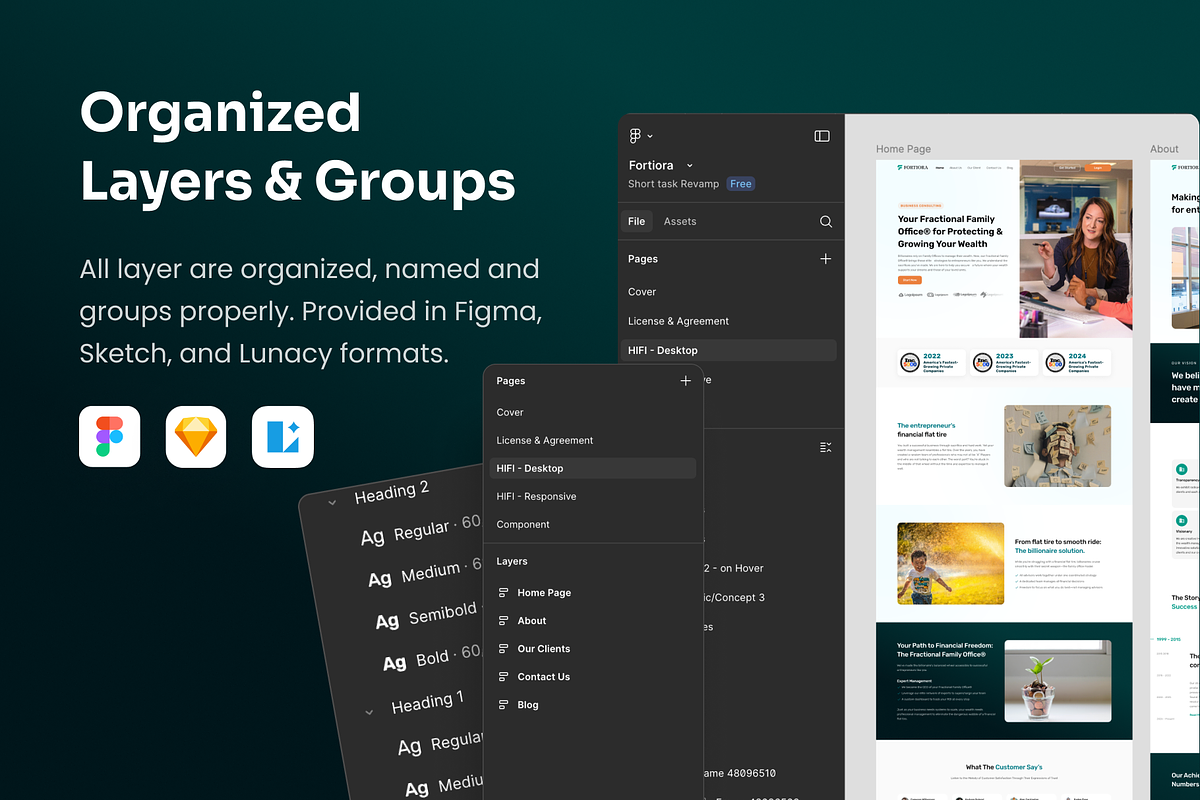
Task: Select the File tab
Action: point(637,221)
